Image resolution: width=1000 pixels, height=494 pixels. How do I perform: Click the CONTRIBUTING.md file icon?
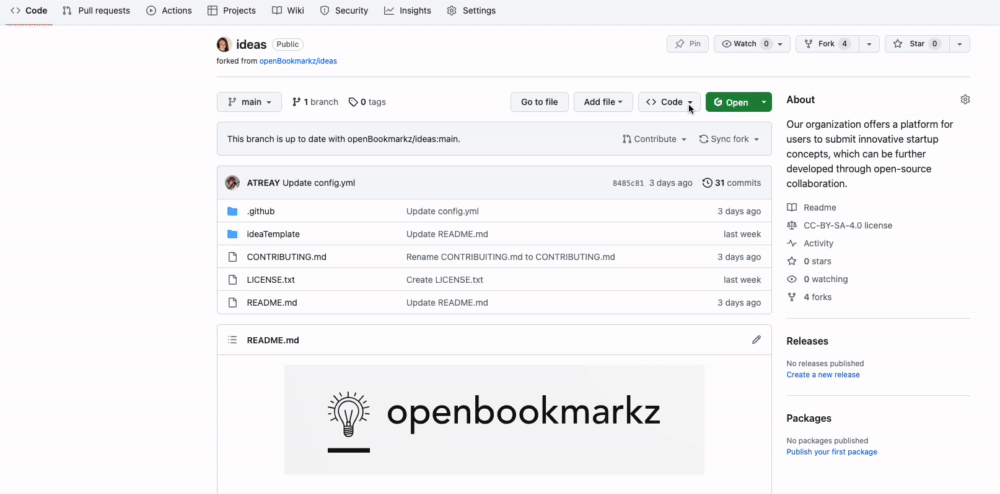tap(232, 257)
